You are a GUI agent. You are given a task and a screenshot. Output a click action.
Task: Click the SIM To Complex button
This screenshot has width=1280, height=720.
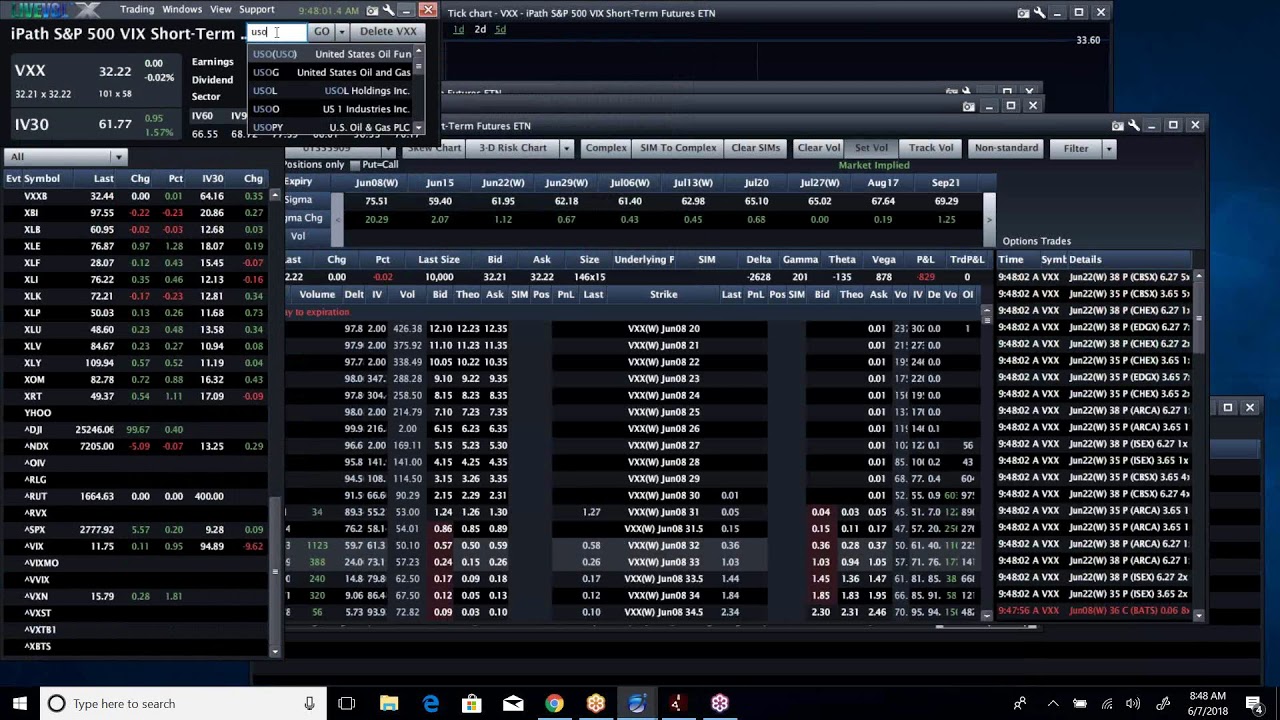[x=678, y=148]
